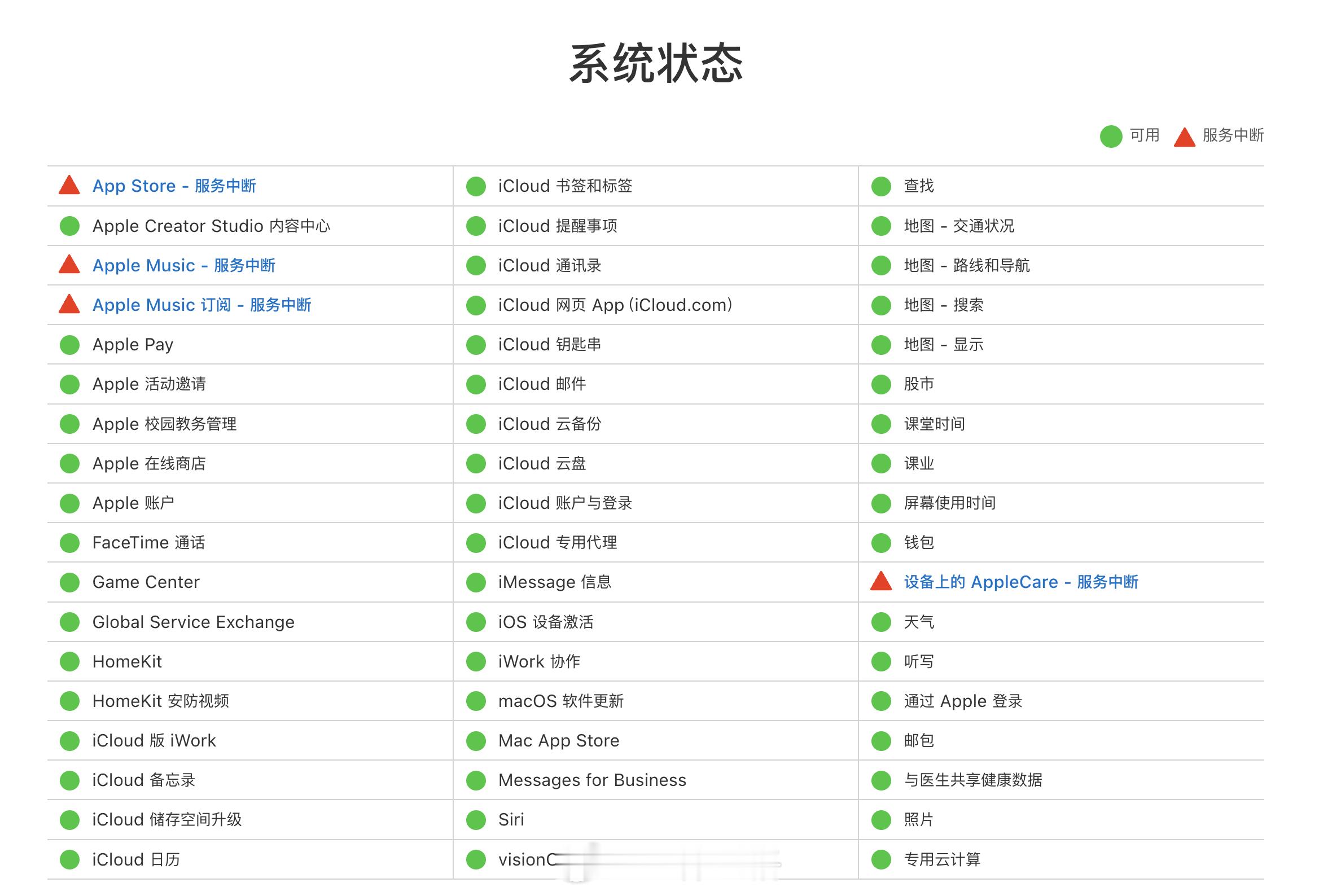Click the iCloud 通讯录 entry
Image resolution: width=1341 pixels, height=896 pixels.
click(550, 265)
